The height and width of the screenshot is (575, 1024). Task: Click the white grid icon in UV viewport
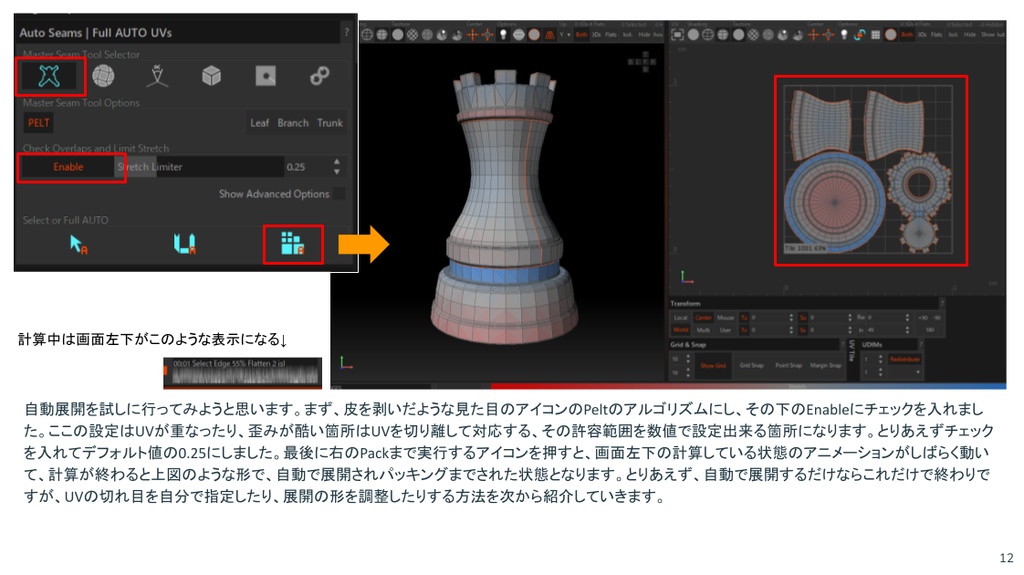875,35
